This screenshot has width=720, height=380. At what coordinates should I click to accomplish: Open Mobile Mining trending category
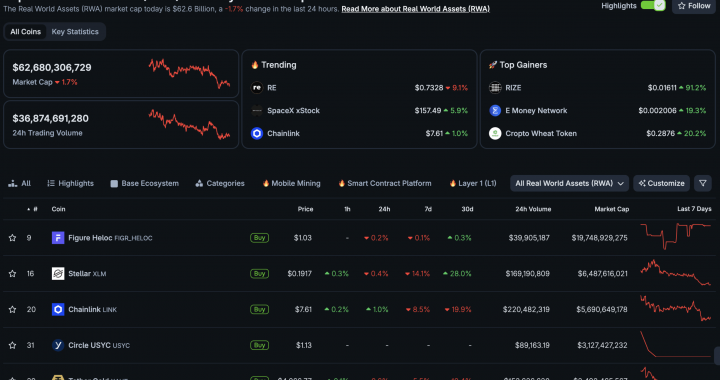point(291,183)
